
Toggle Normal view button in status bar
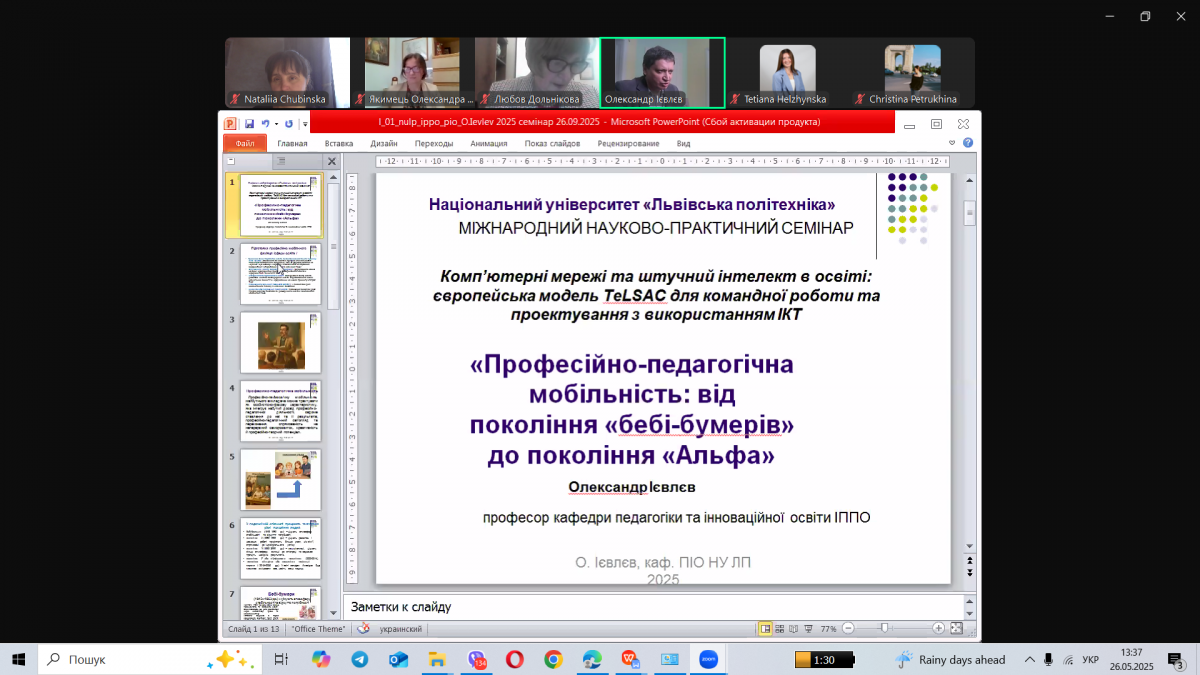pos(766,629)
